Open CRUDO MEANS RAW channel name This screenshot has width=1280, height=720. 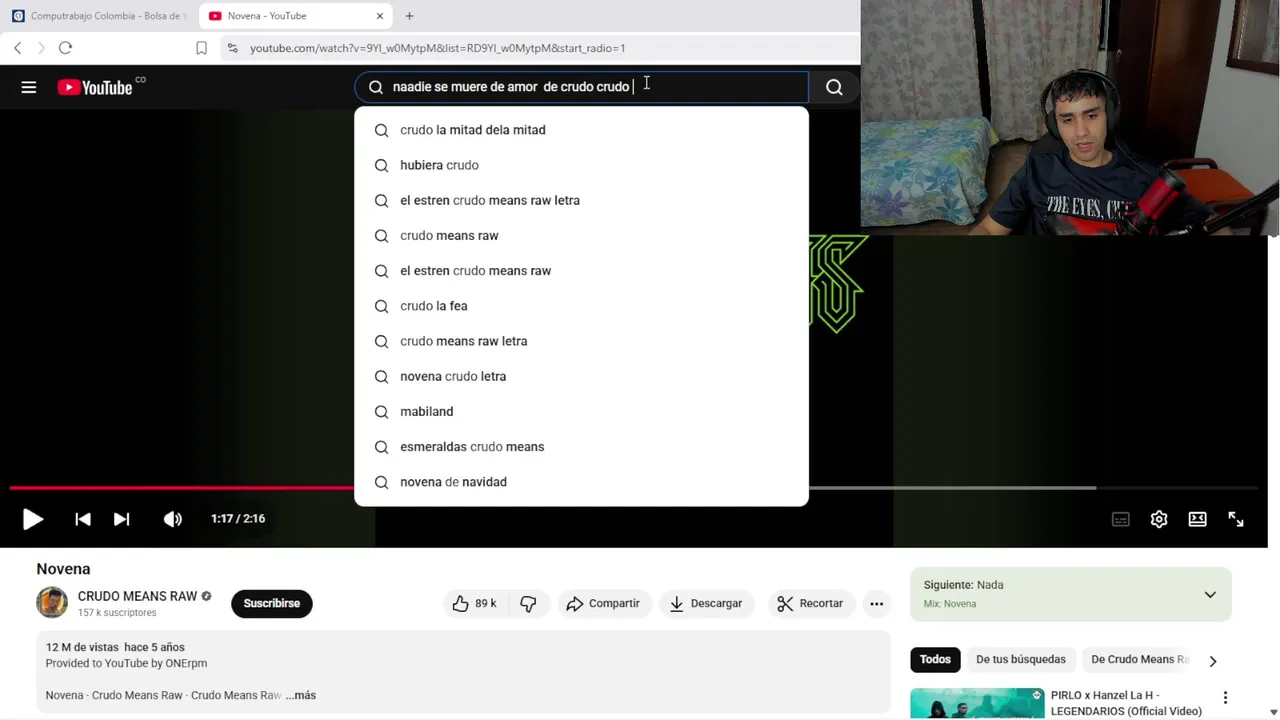click(137, 596)
